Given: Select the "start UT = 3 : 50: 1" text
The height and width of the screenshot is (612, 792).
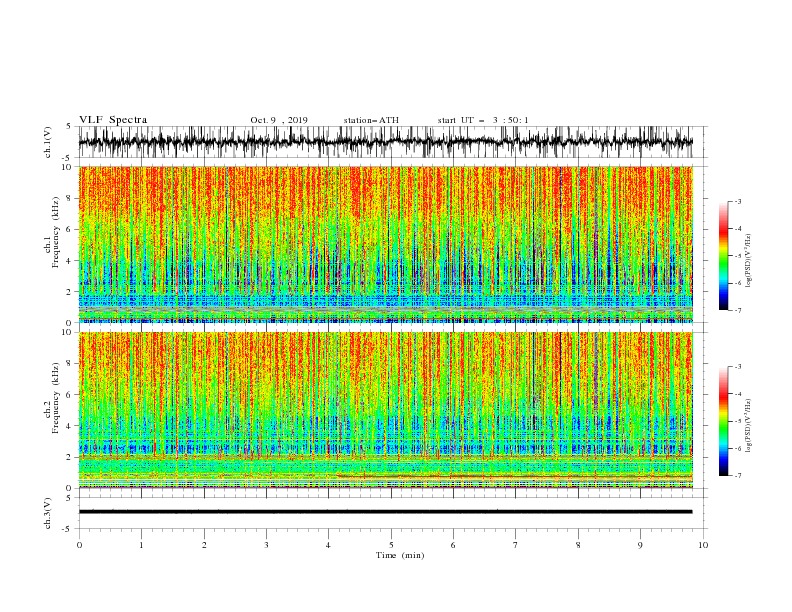Looking at the screenshot, I should click(483, 120).
